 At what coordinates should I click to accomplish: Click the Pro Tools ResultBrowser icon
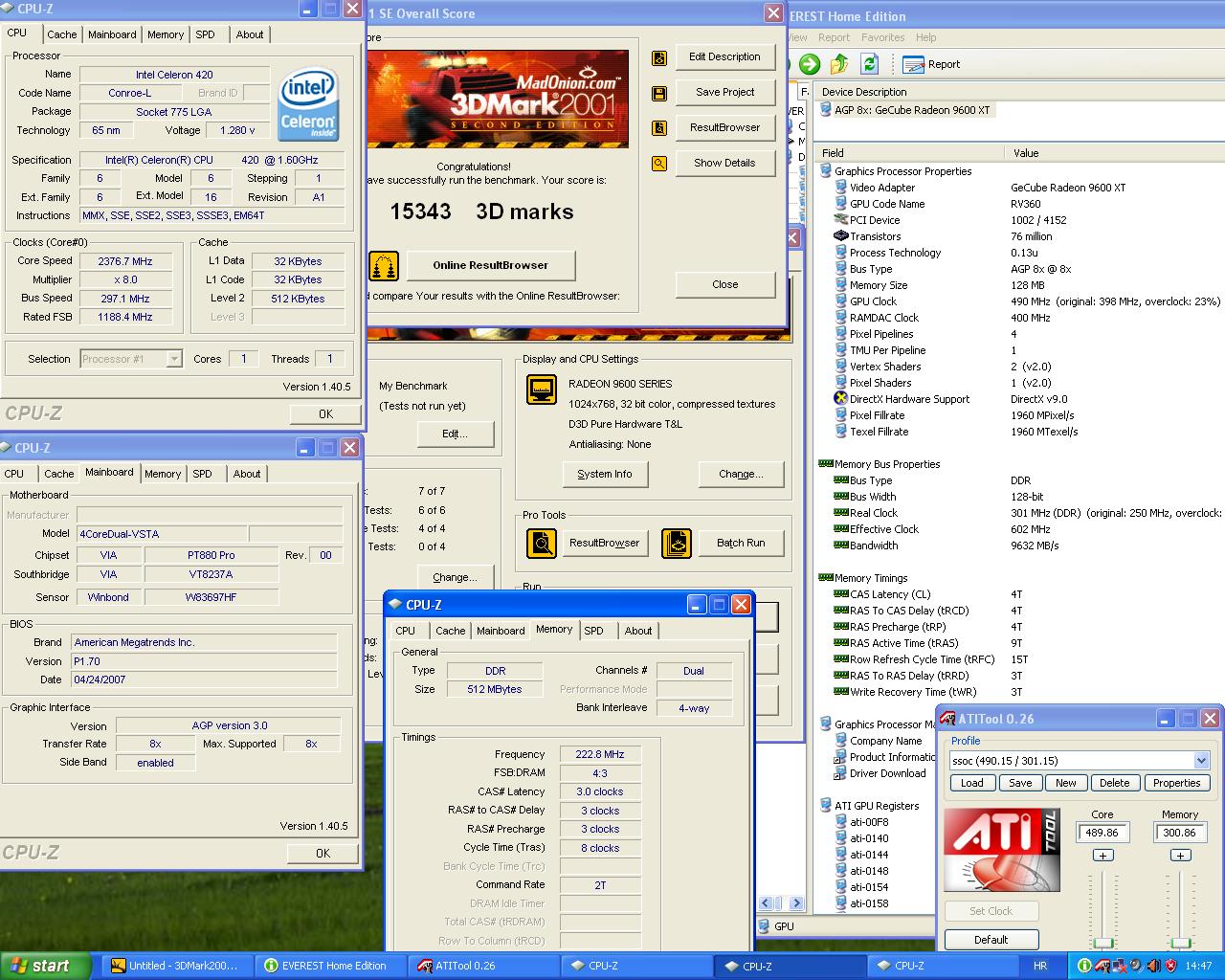tap(542, 543)
